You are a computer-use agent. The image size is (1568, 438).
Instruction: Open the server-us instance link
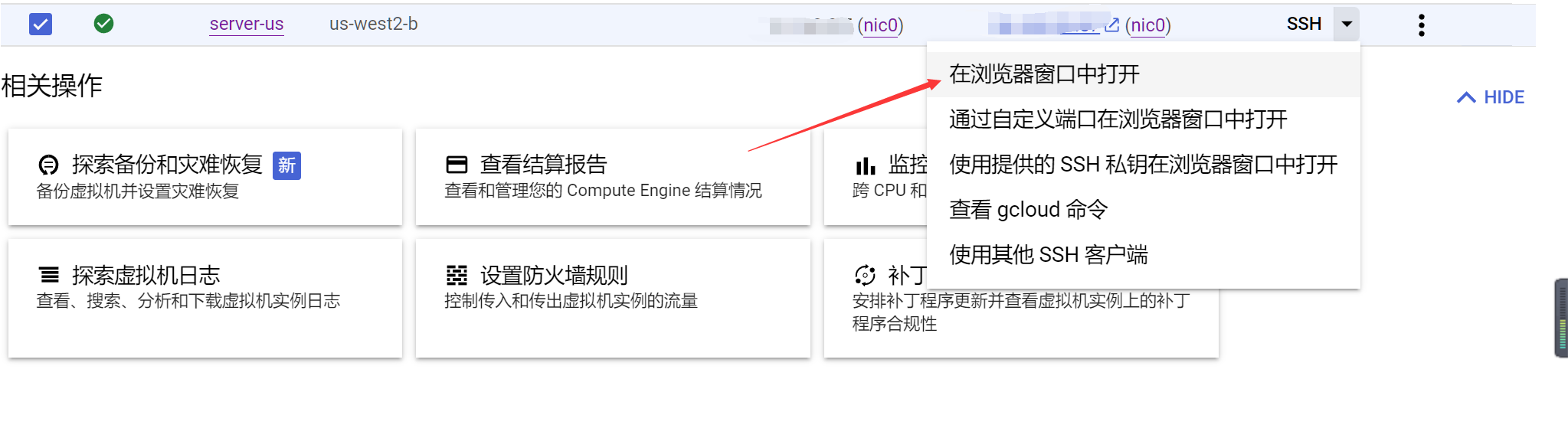point(247,24)
